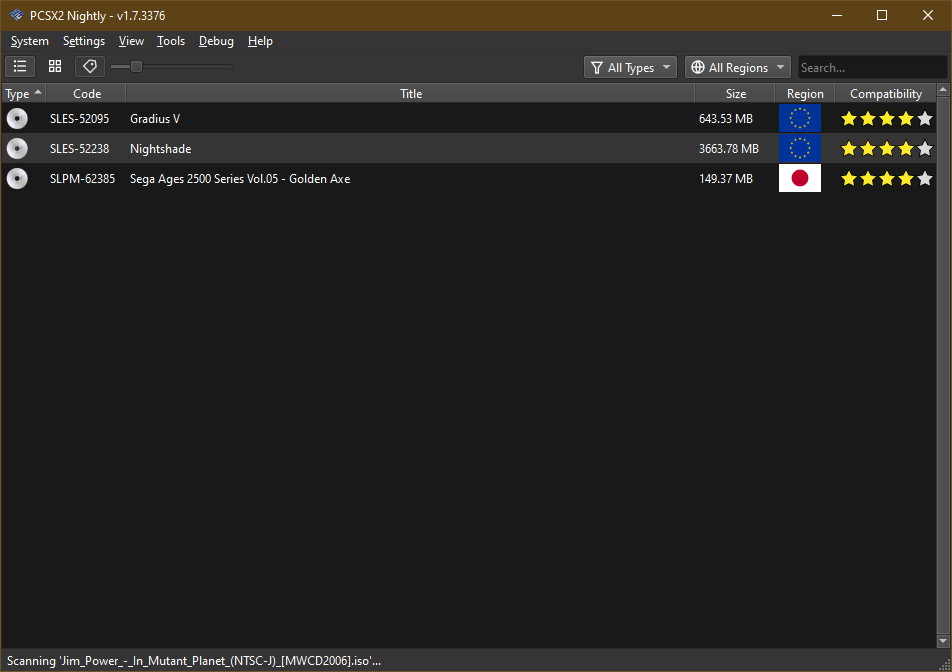Open the System menu
952x672 pixels.
tap(30, 41)
